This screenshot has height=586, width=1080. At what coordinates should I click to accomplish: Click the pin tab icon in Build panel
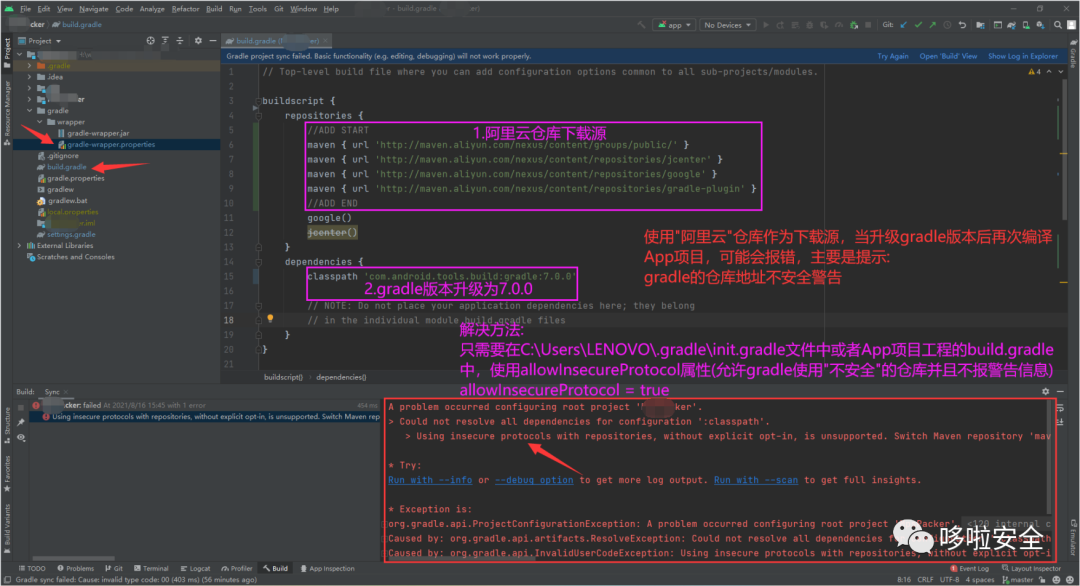[21, 422]
